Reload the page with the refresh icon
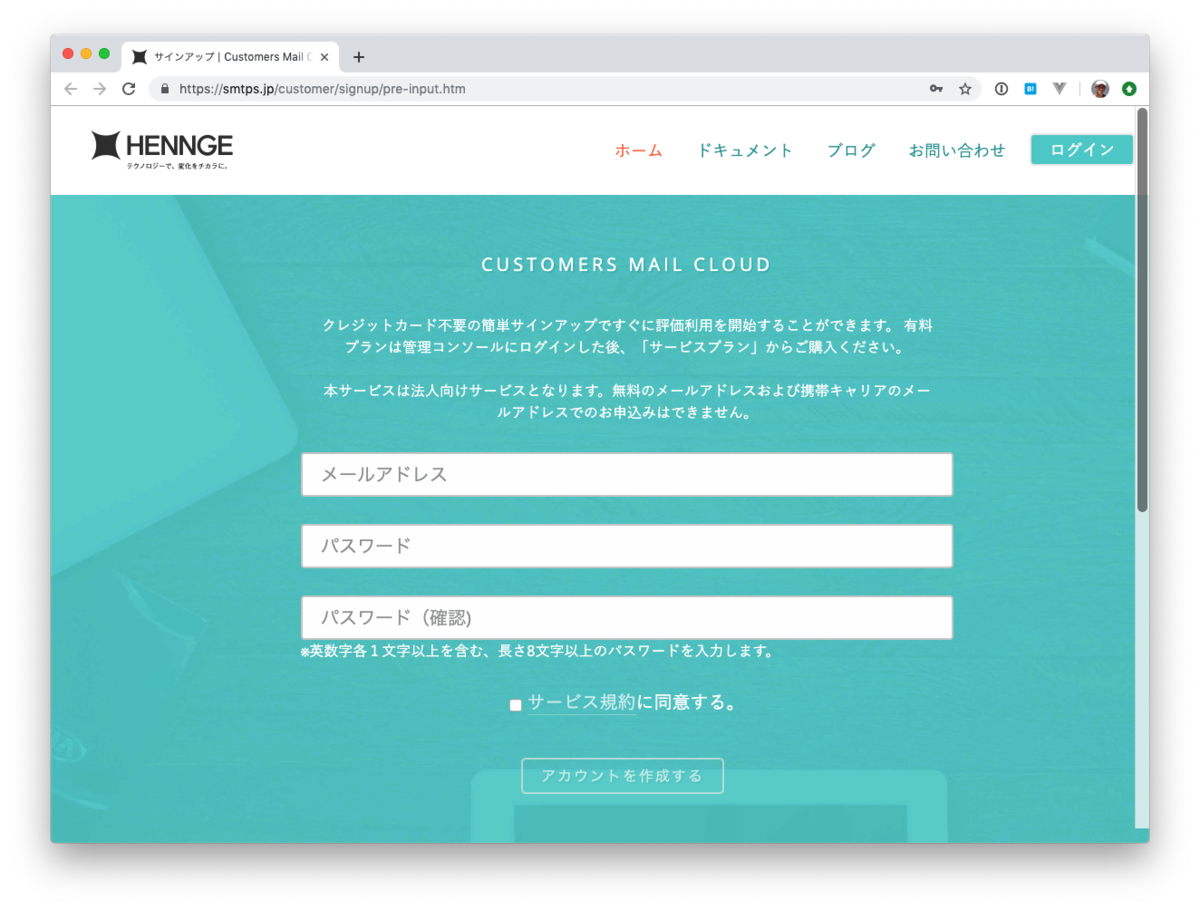 pos(129,89)
